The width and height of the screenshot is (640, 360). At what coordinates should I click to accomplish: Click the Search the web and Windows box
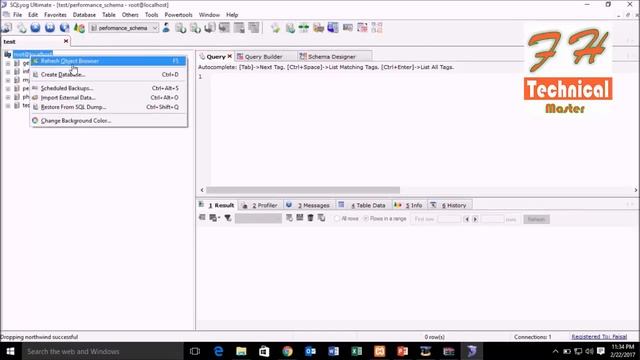[102, 351]
